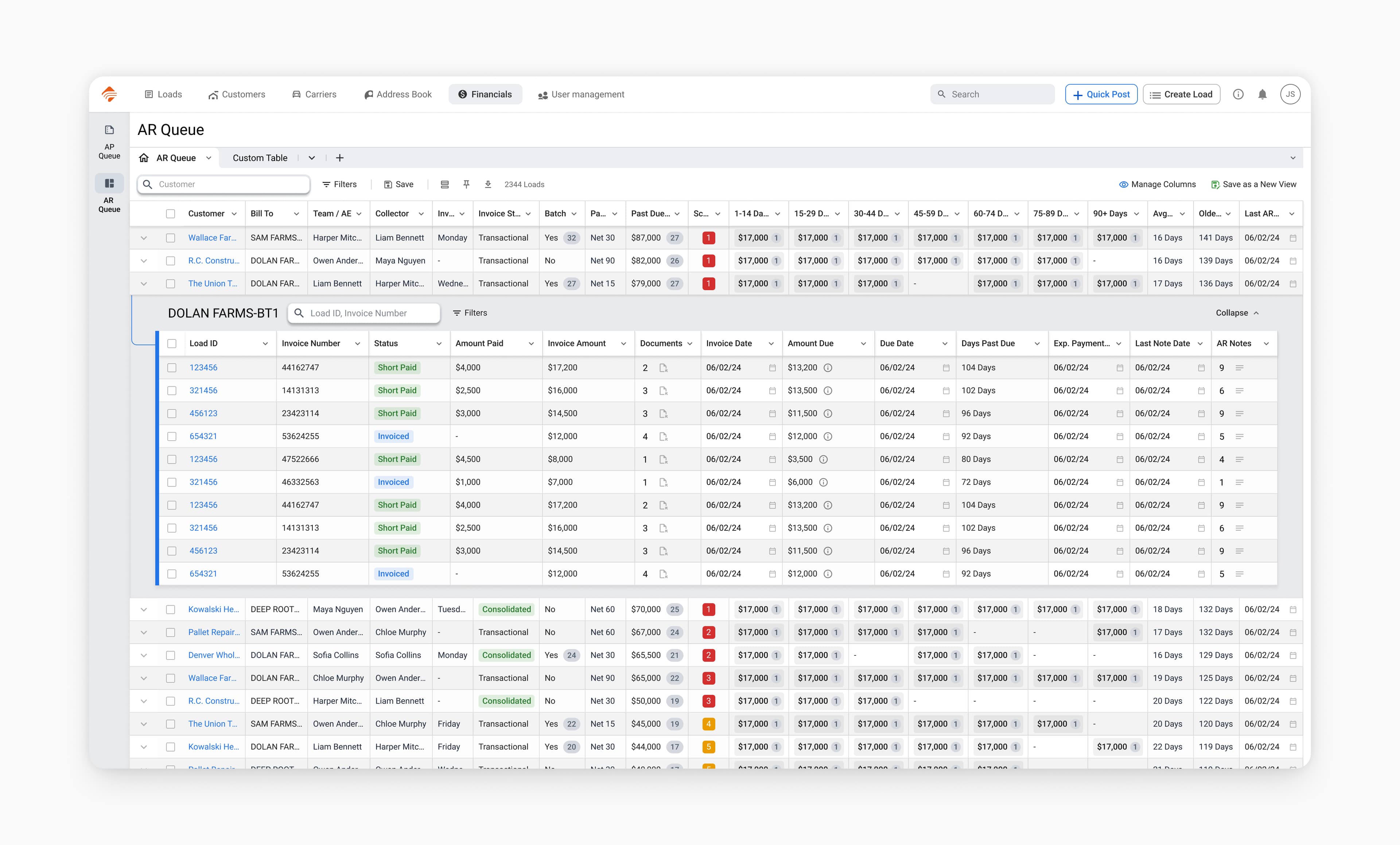The image size is (1400, 845).
Task: Open calendar icon in Kowalski He... DEEP ROOT row
Action: 1293,610
